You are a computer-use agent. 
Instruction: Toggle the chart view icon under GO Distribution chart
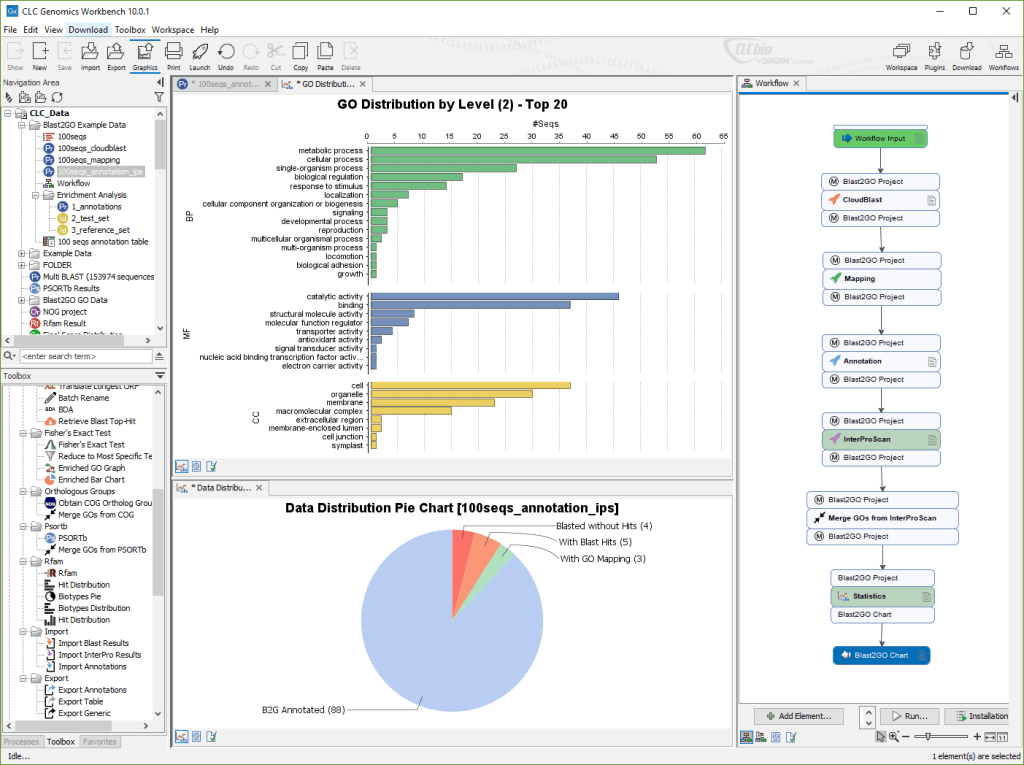[x=182, y=466]
